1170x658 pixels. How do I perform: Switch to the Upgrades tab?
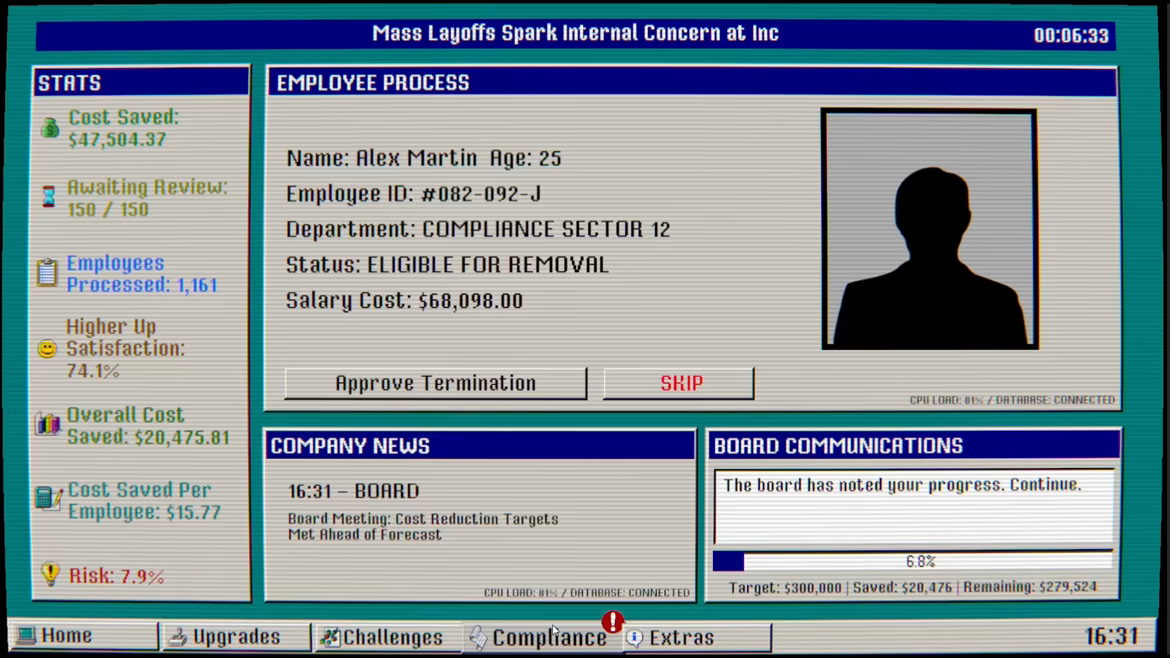tap(235, 636)
